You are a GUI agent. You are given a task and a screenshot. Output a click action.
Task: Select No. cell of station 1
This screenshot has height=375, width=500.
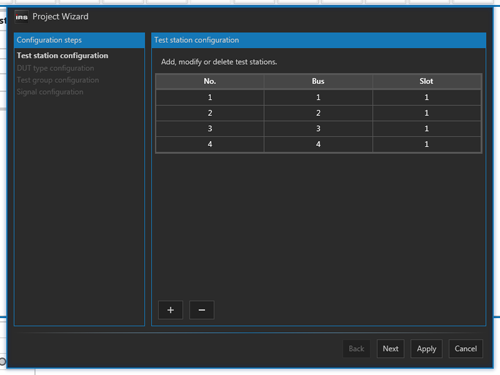210,97
